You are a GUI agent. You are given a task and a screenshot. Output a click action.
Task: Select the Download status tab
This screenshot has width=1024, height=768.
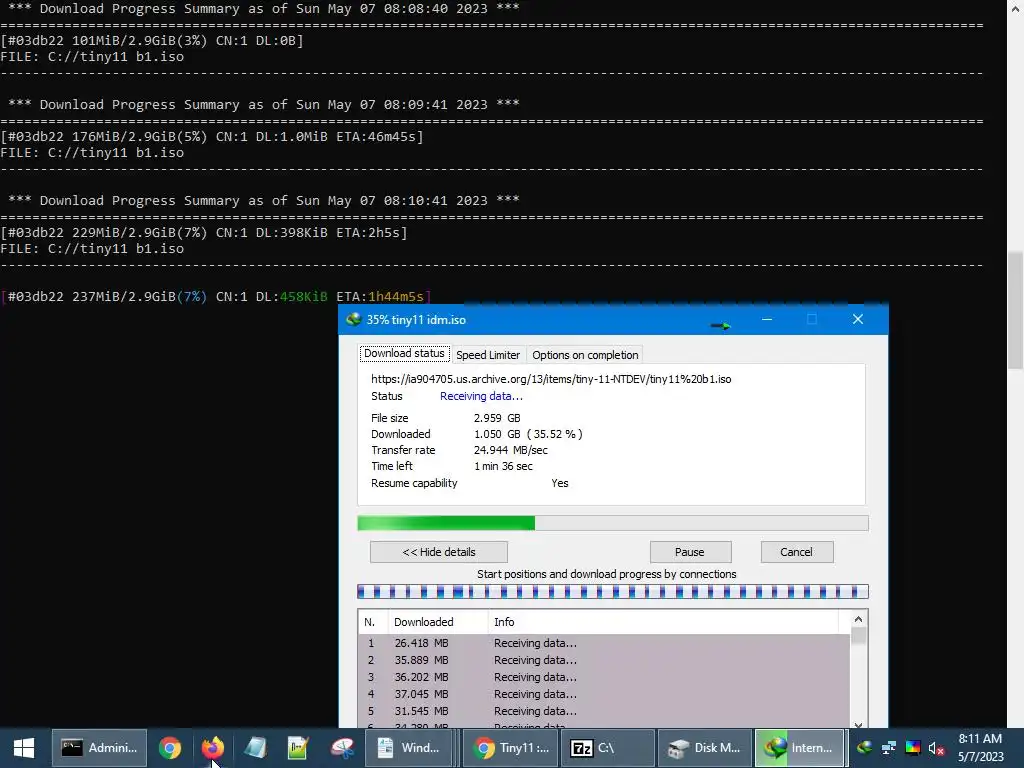404,353
